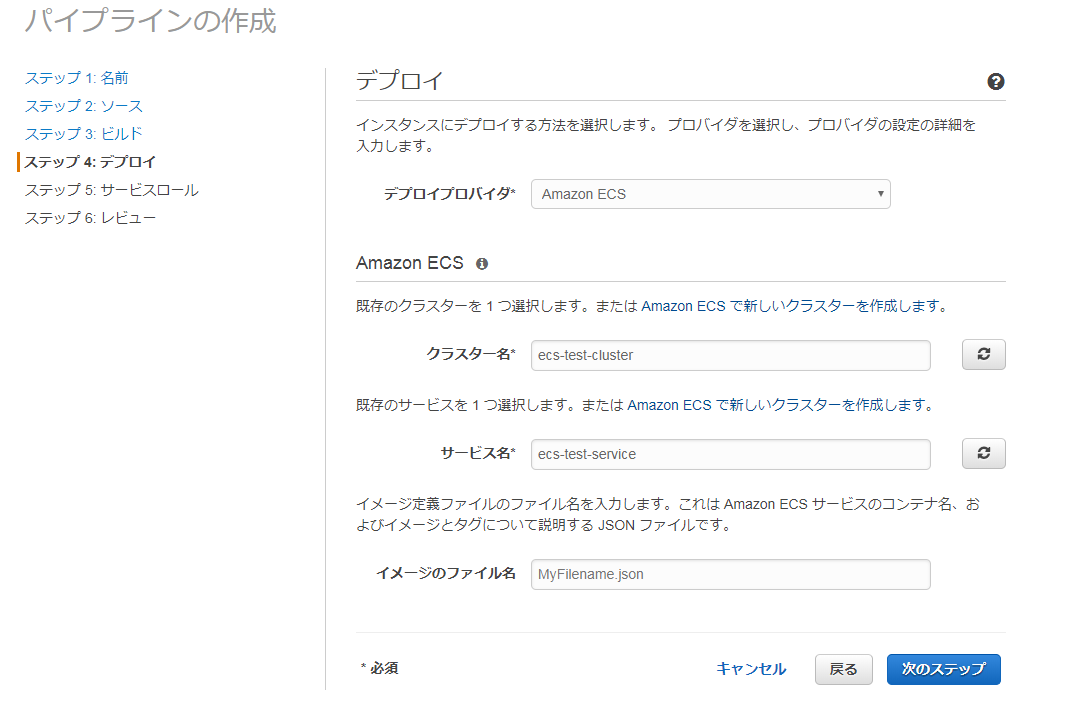Refresh the service name list
The height and width of the screenshot is (717, 1089).
(x=983, y=454)
